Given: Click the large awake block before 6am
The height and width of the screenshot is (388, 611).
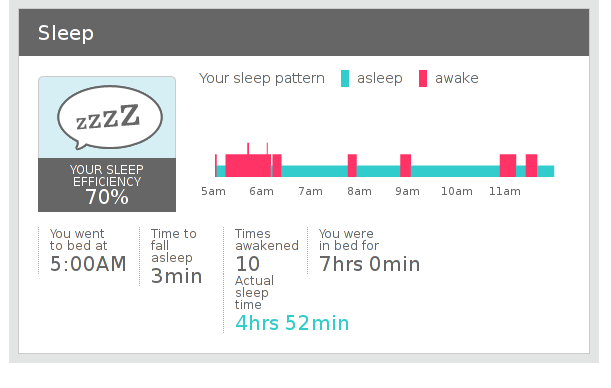Looking at the screenshot, I should (x=248, y=166).
